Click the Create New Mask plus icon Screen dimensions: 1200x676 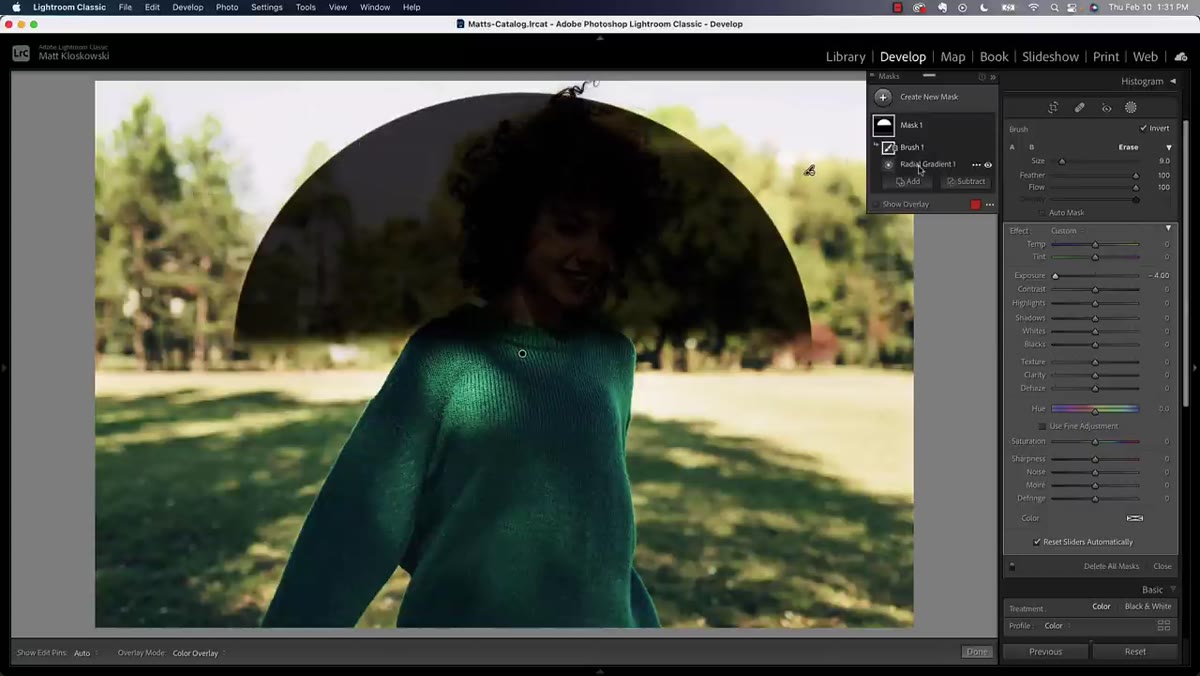883,97
